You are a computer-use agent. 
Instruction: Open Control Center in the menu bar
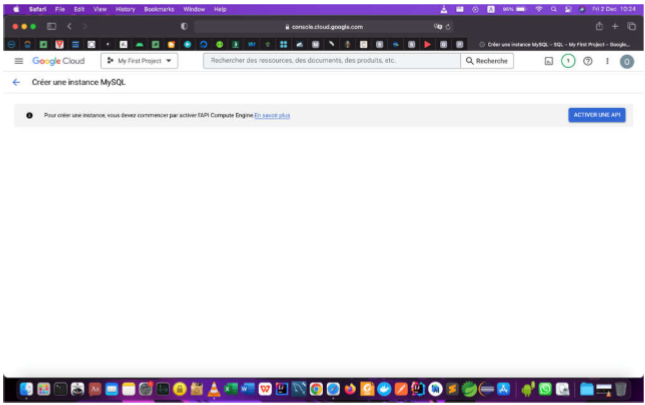click(568, 9)
